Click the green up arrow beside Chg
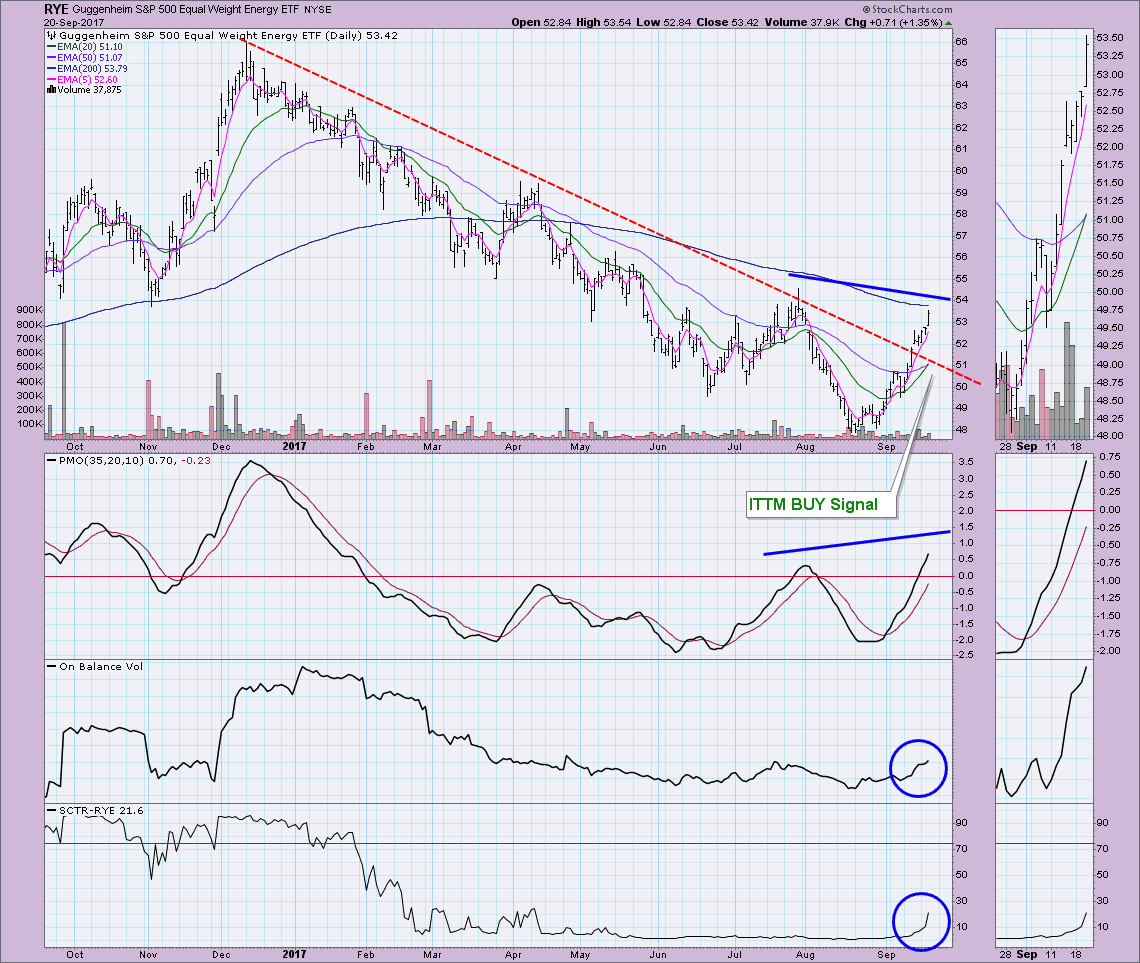This screenshot has height=963, width=1140. pyautogui.click(x=949, y=21)
